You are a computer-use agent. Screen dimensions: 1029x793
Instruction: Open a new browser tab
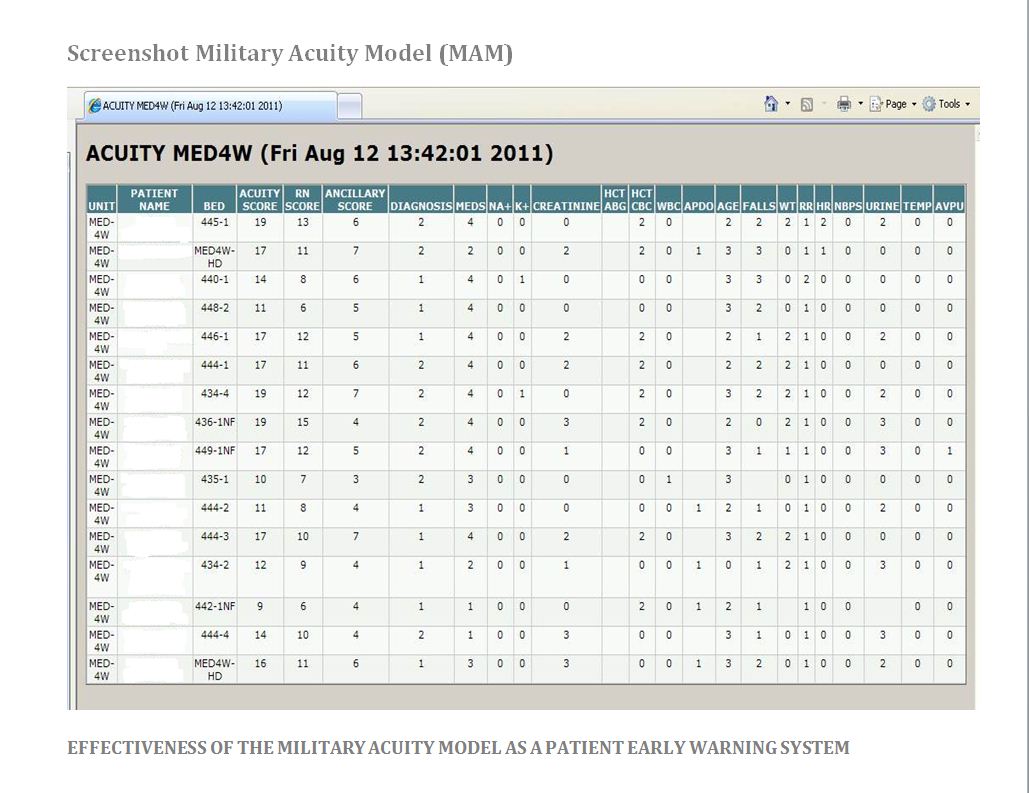coord(352,104)
